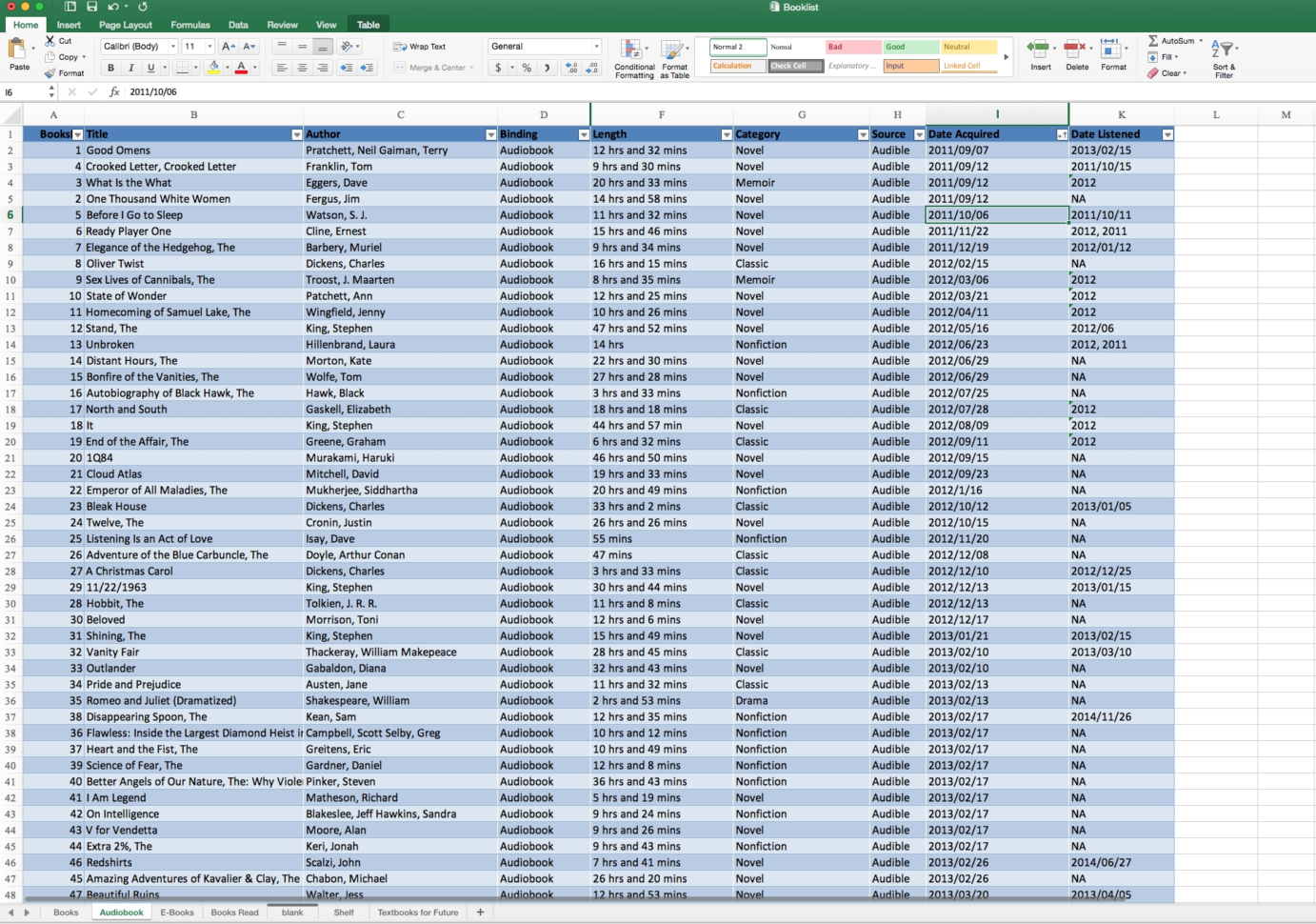Click the add new sheet plus button
1316x924 pixels.
[481, 913]
